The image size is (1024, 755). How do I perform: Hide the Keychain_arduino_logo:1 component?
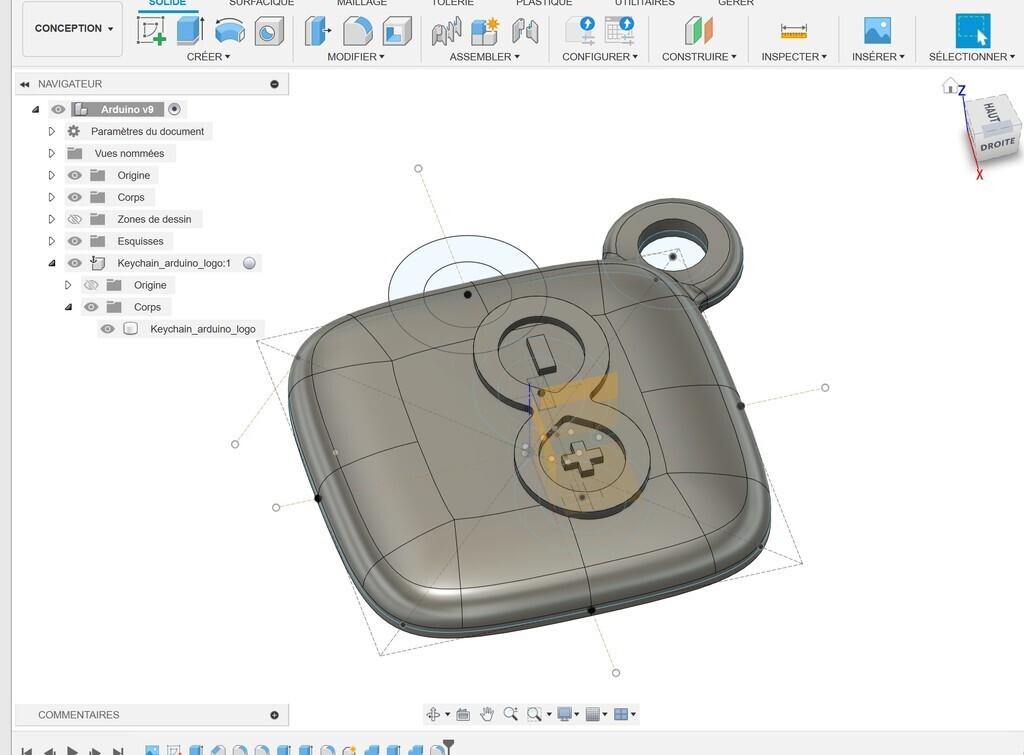[75, 263]
